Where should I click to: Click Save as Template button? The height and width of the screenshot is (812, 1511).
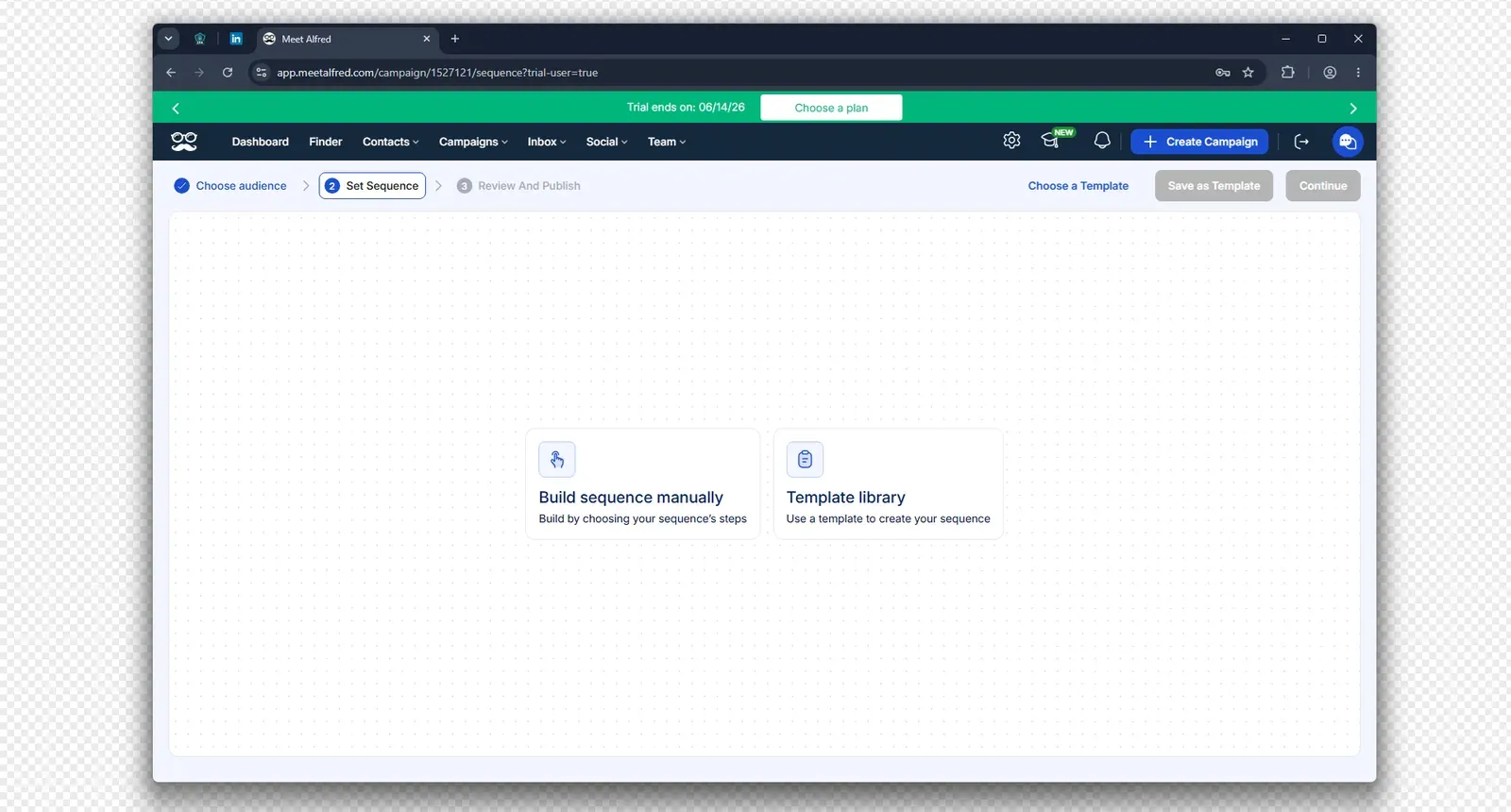[1214, 186]
